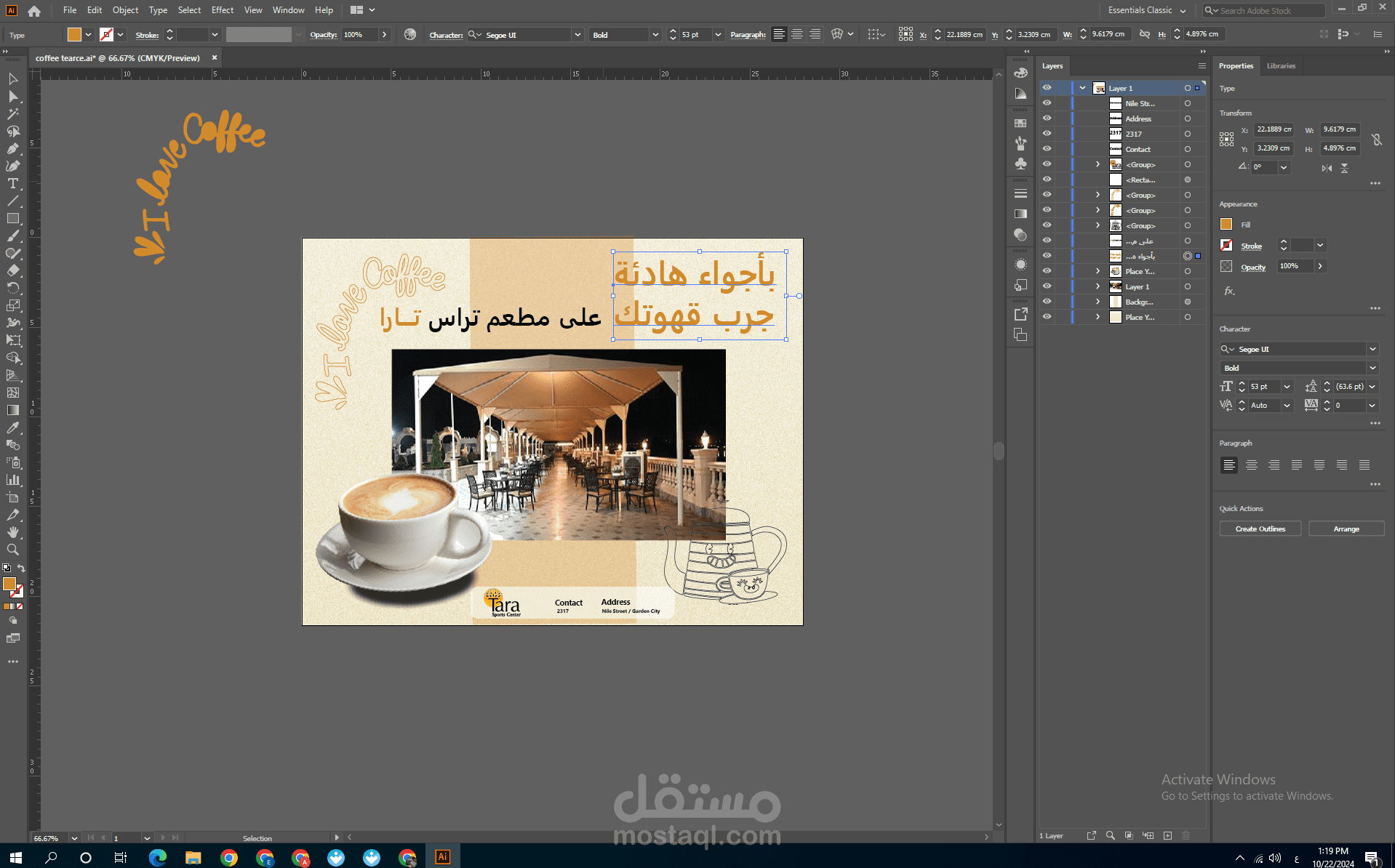Image resolution: width=1395 pixels, height=868 pixels.
Task: Select the Paintbrush tool
Action: click(13, 236)
